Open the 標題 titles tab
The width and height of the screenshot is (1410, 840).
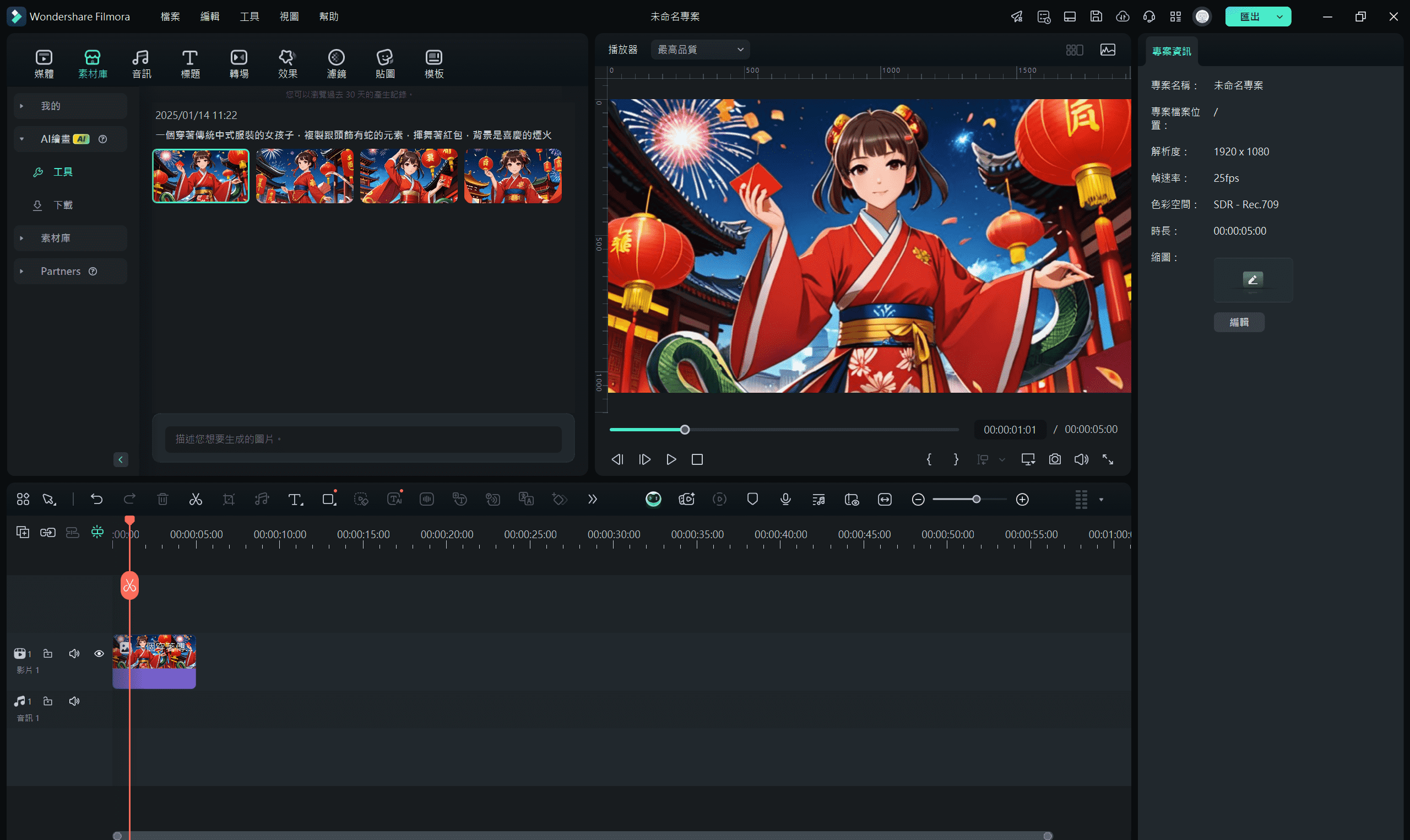(190, 64)
